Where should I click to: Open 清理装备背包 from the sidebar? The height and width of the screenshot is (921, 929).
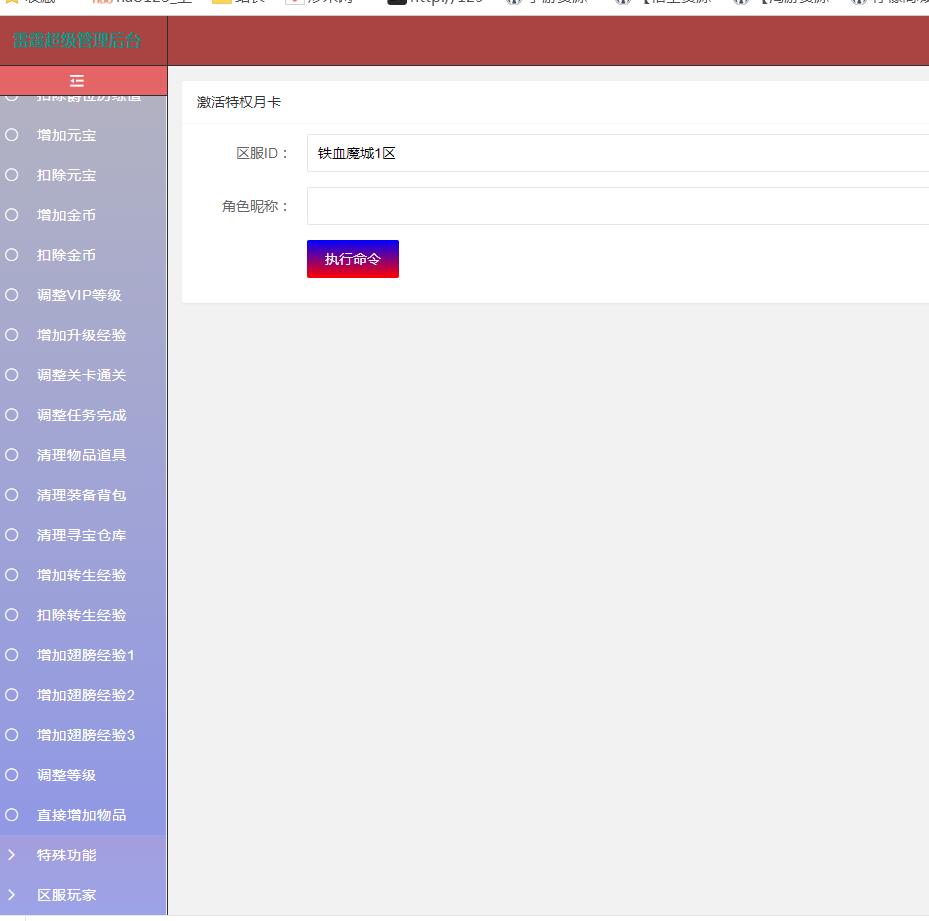[82, 495]
